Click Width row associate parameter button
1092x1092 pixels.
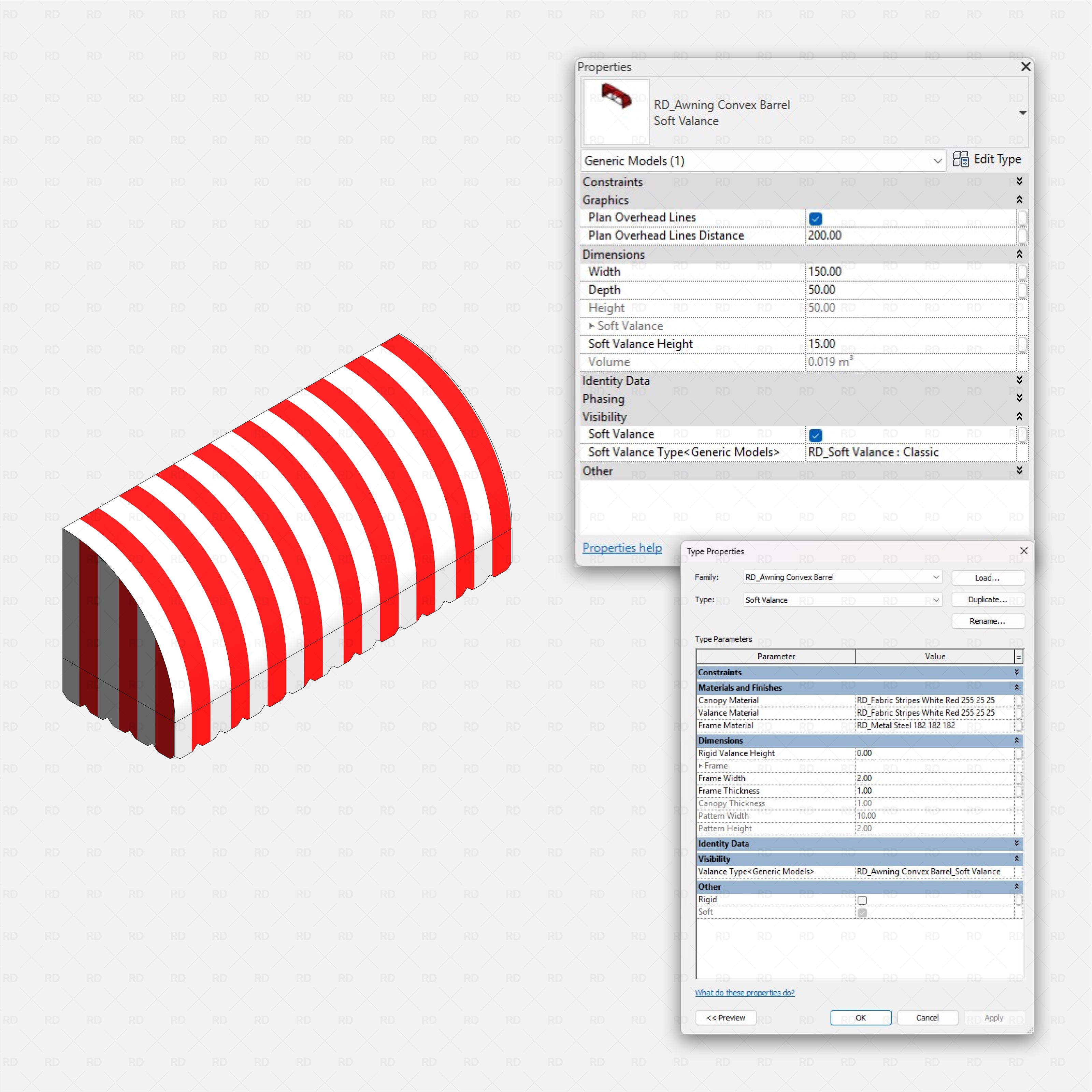pyautogui.click(x=1022, y=272)
